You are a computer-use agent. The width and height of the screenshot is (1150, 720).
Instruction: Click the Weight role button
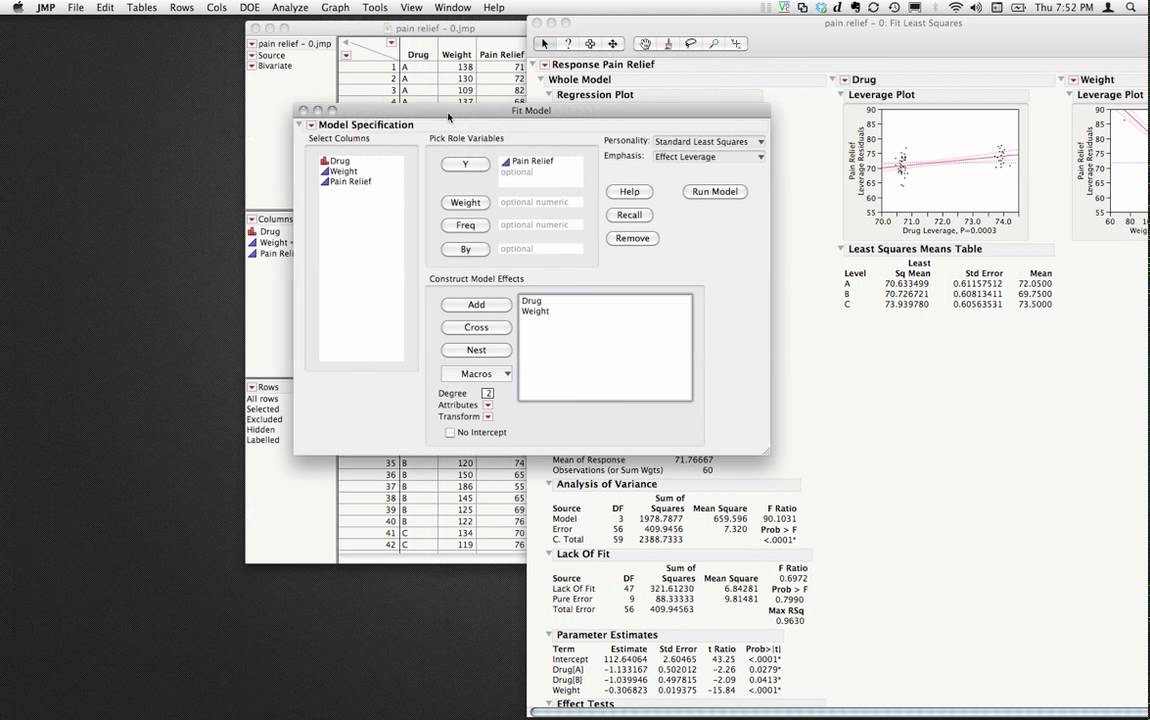pyautogui.click(x=466, y=203)
